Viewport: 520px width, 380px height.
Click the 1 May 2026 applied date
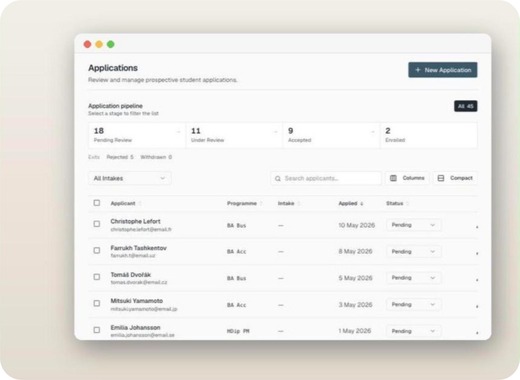point(355,331)
